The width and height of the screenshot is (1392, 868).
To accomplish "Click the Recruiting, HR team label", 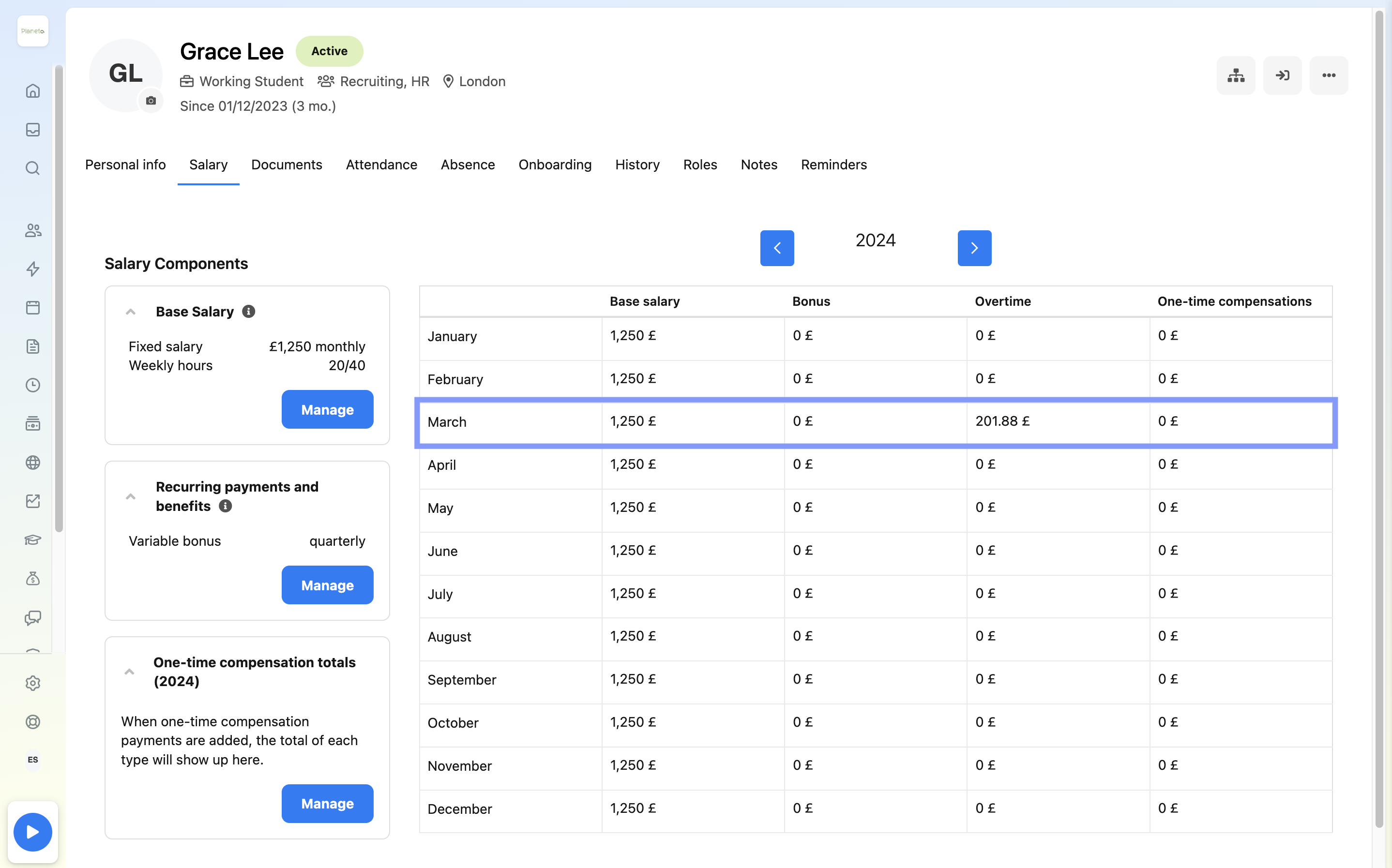I will point(384,81).
